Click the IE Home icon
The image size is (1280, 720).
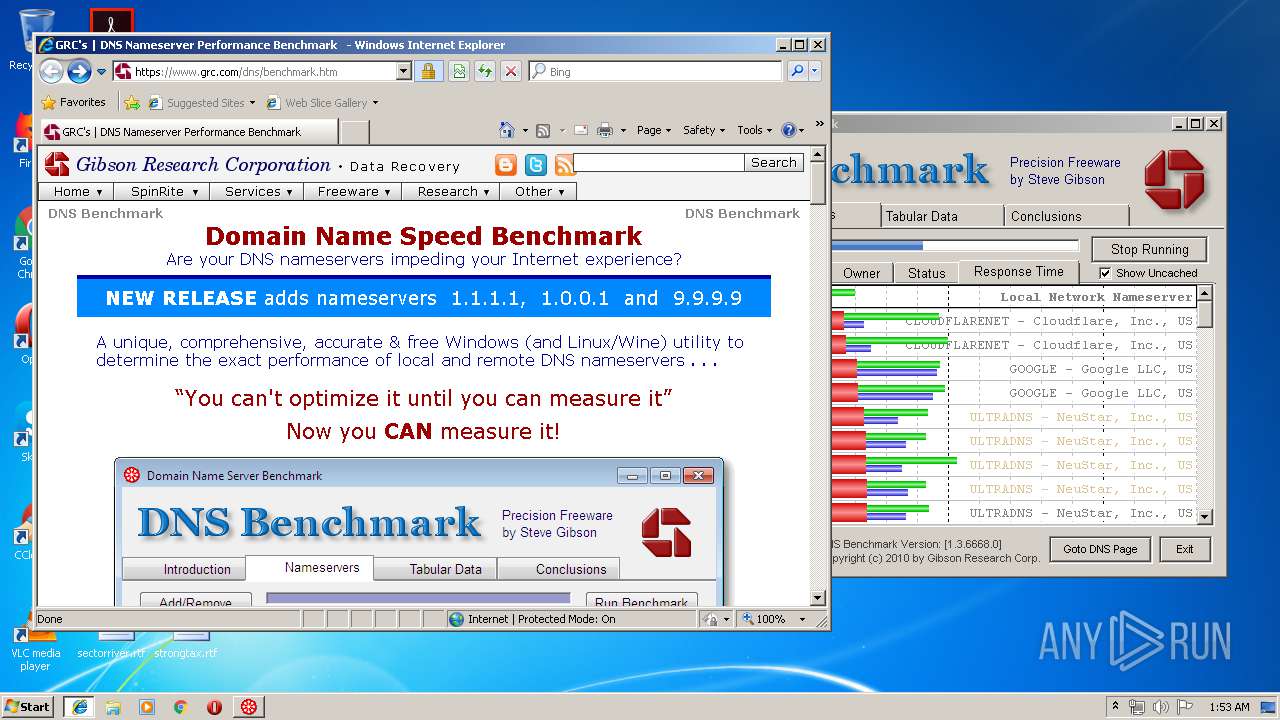(x=507, y=130)
